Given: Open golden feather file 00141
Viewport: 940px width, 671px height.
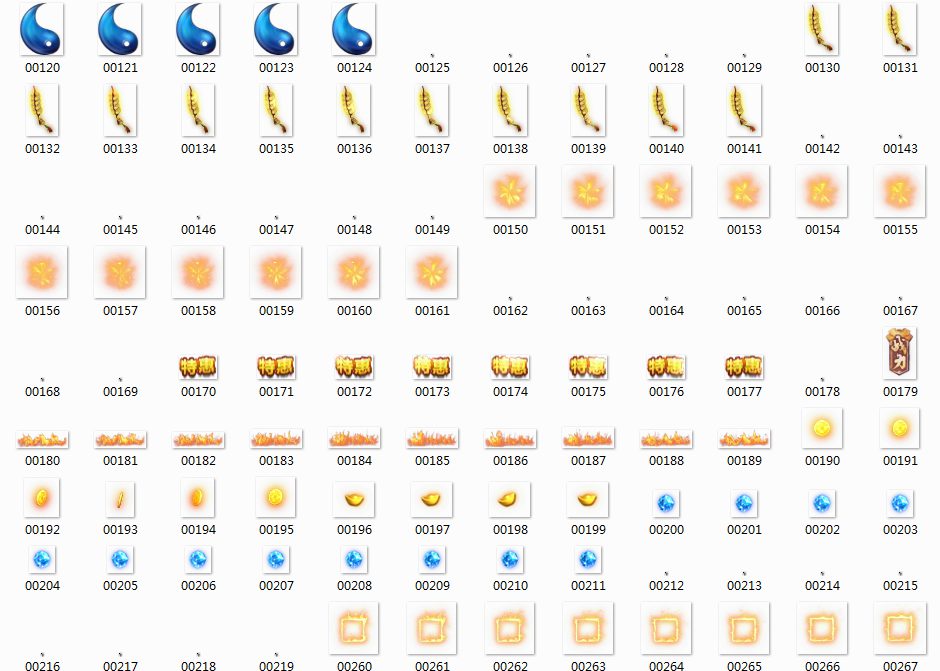Looking at the screenshot, I should pyautogui.click(x=744, y=110).
